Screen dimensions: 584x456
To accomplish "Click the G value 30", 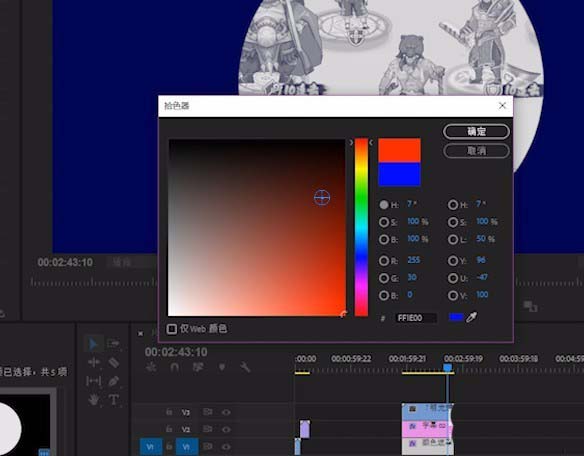I will point(412,278).
